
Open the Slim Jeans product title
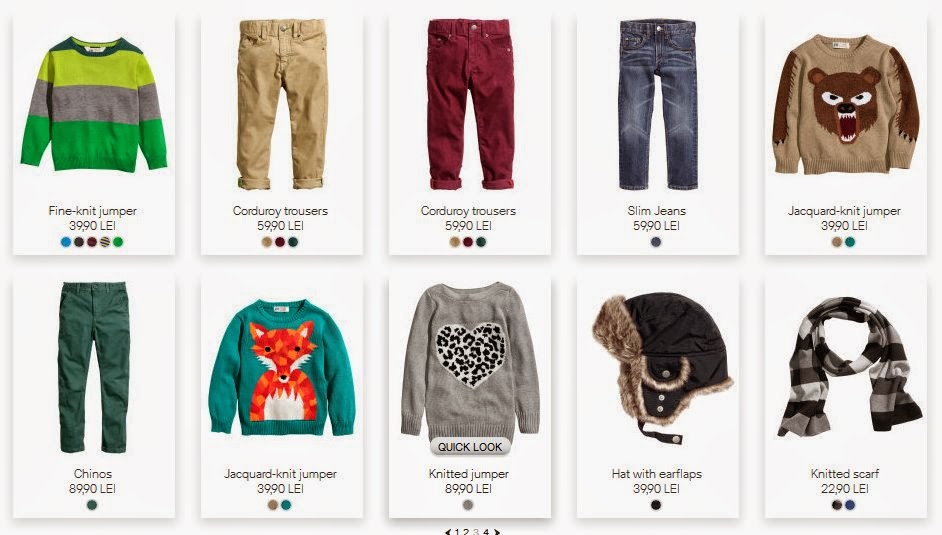coord(657,211)
